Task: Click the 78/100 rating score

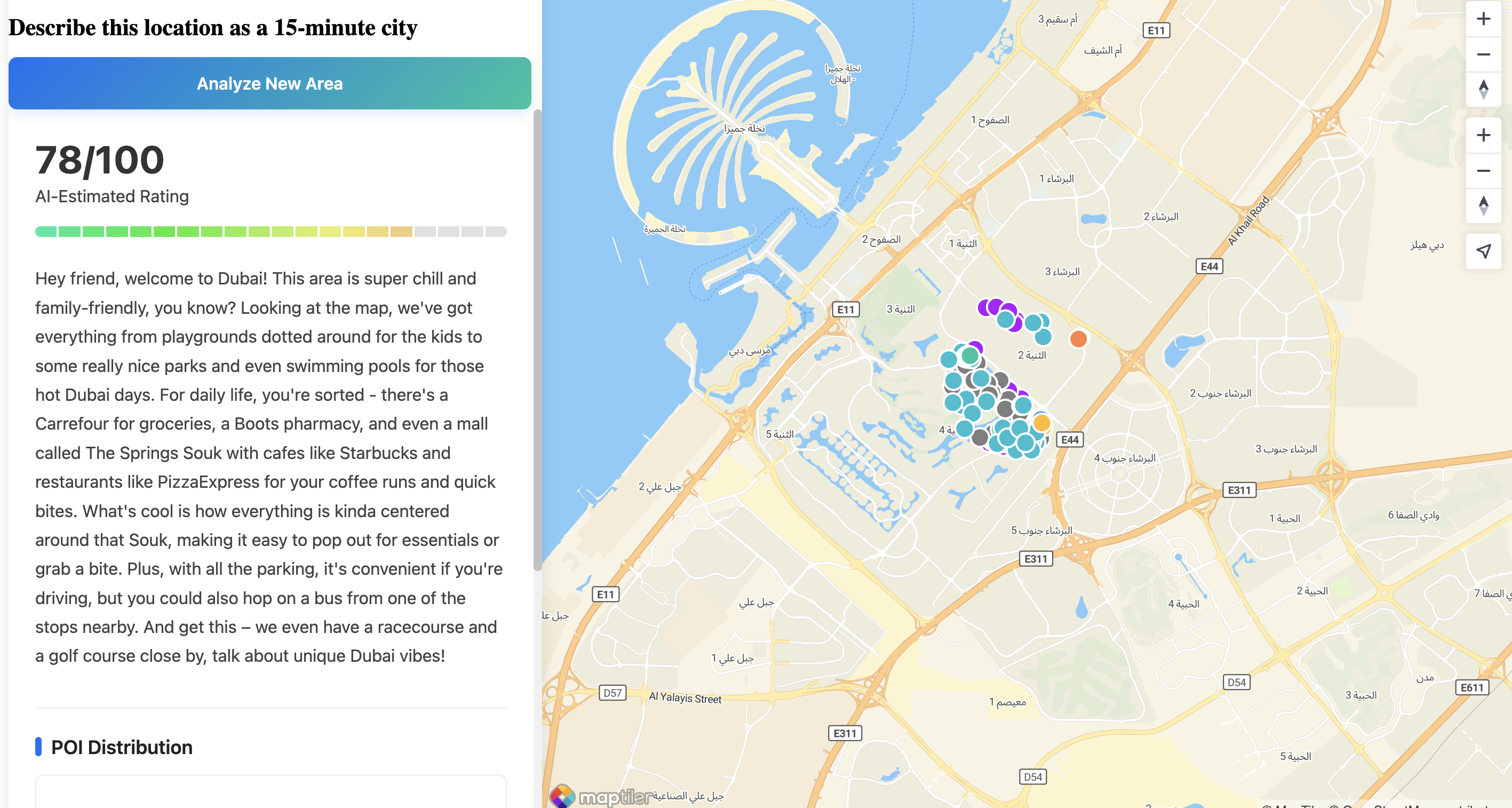Action: pyautogui.click(x=100, y=160)
